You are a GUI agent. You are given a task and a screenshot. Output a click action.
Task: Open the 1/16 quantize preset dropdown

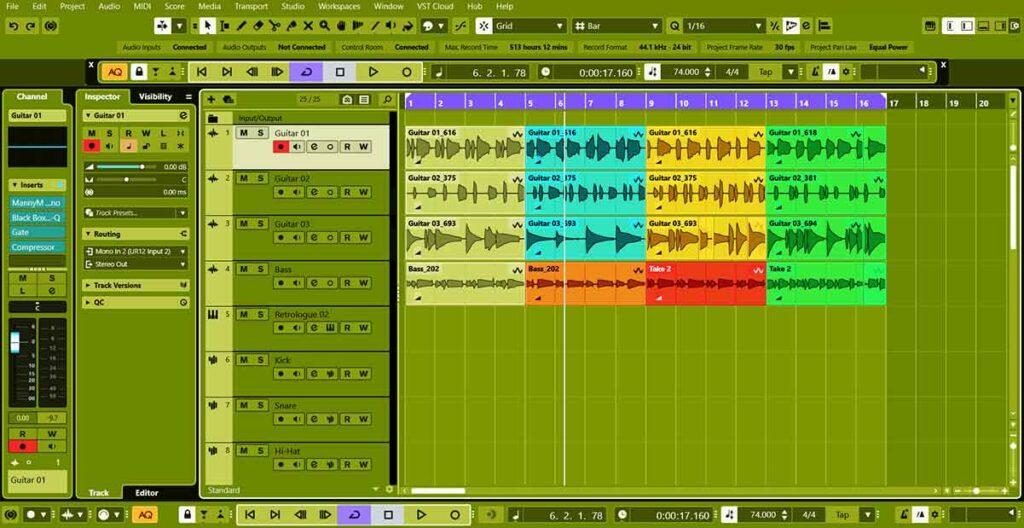(x=724, y=26)
